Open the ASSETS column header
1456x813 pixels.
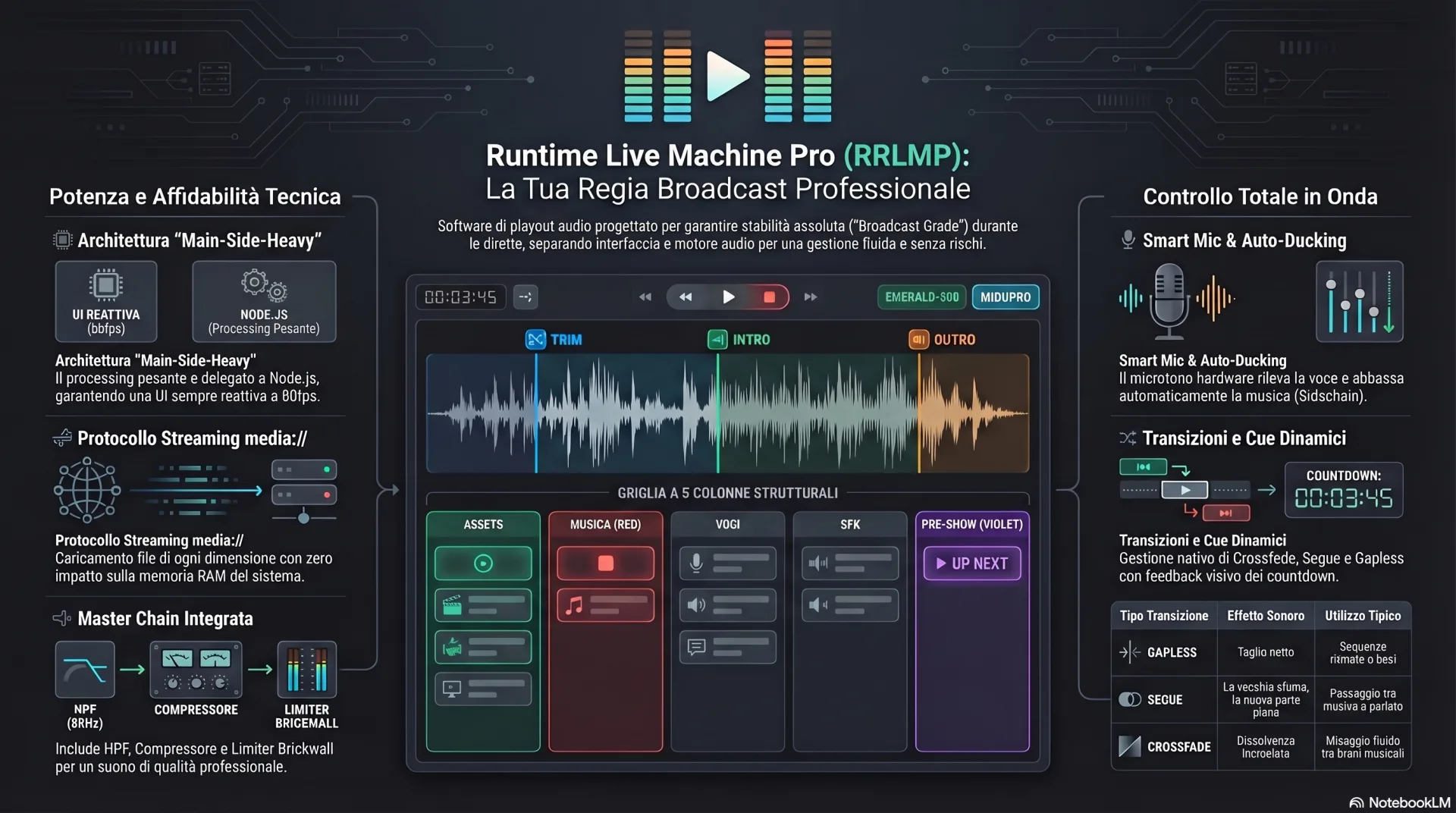[483, 524]
